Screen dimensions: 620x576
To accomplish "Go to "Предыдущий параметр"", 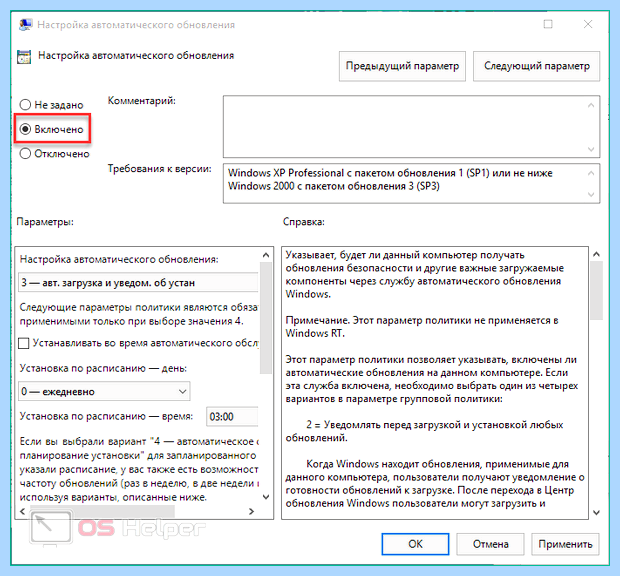I will (x=402, y=66).
